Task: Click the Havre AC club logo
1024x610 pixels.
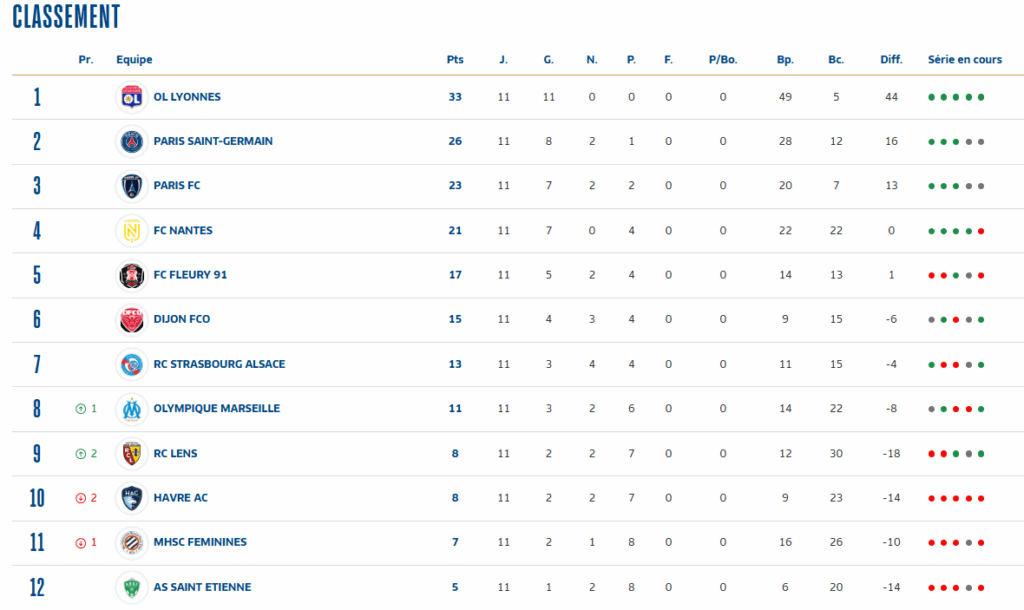Action: pyautogui.click(x=131, y=497)
